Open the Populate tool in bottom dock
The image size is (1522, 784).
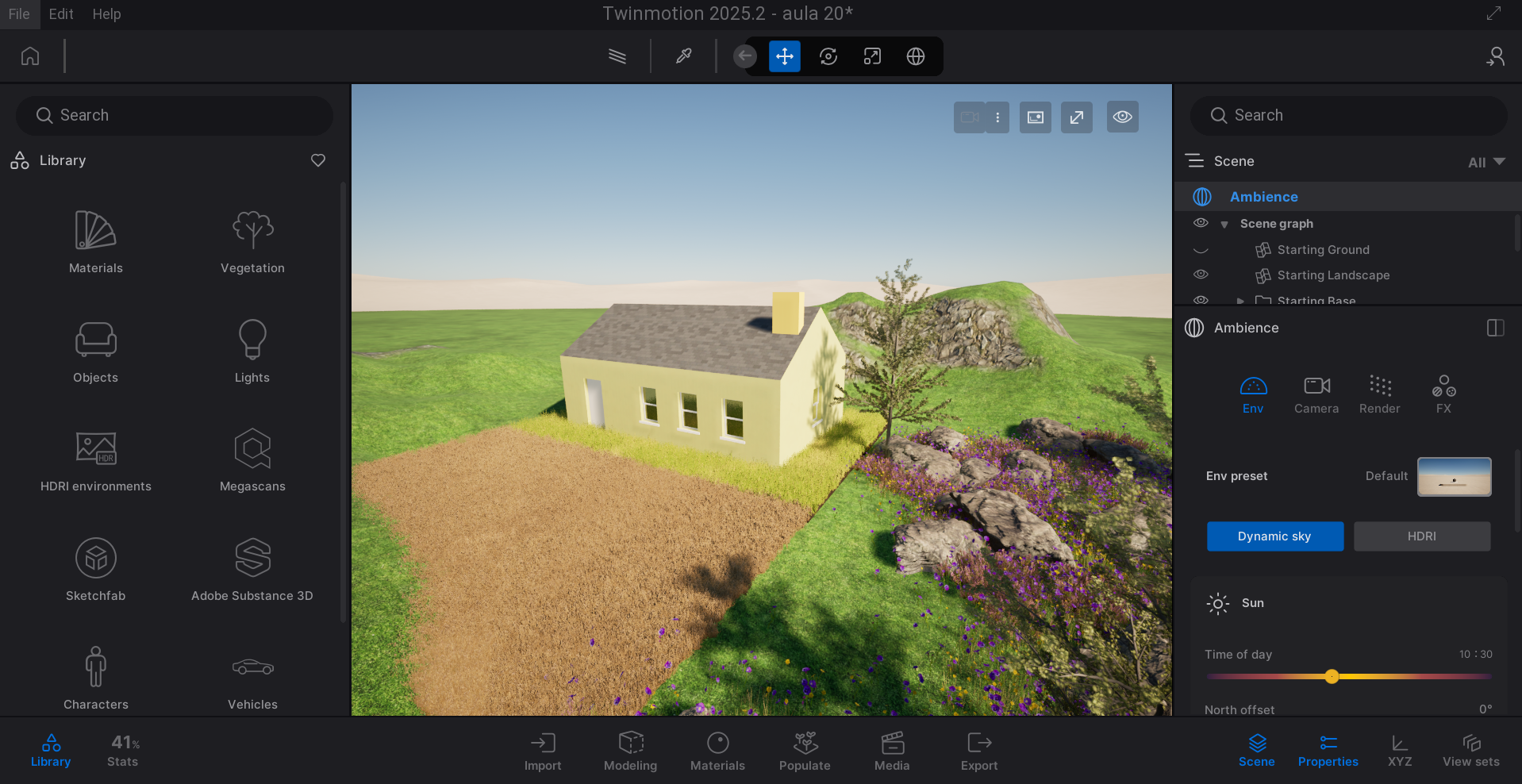click(805, 751)
